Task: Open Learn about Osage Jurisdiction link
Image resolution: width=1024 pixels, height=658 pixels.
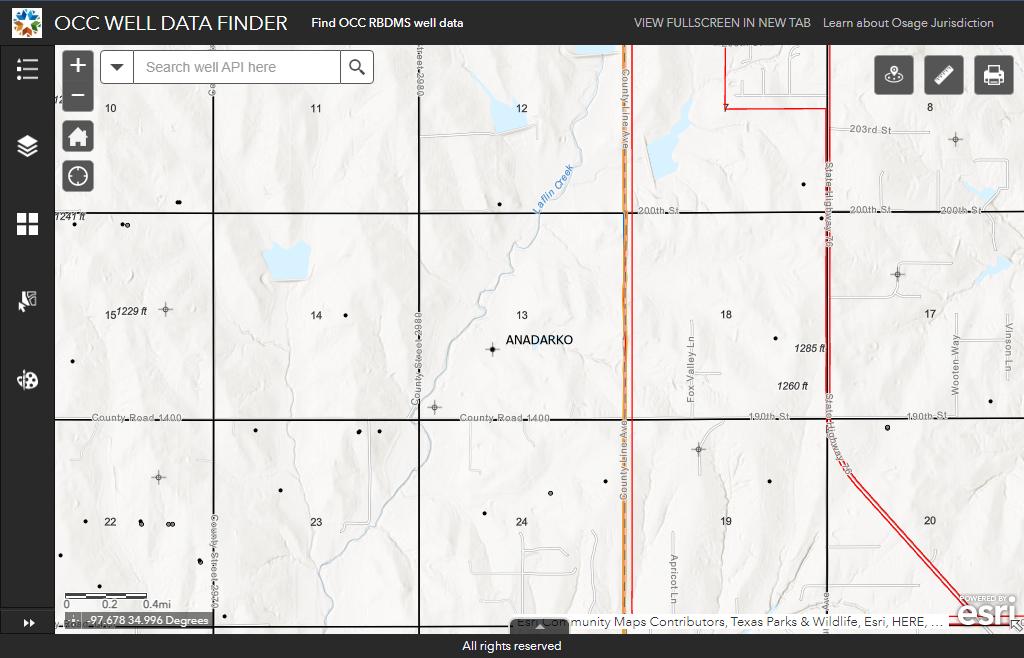Action: pyautogui.click(x=908, y=23)
